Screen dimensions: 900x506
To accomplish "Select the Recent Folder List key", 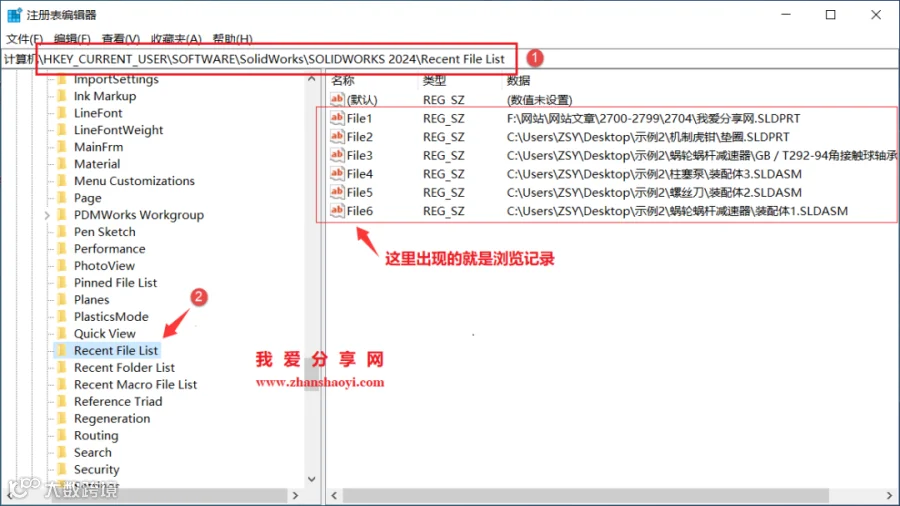I will tap(124, 368).
